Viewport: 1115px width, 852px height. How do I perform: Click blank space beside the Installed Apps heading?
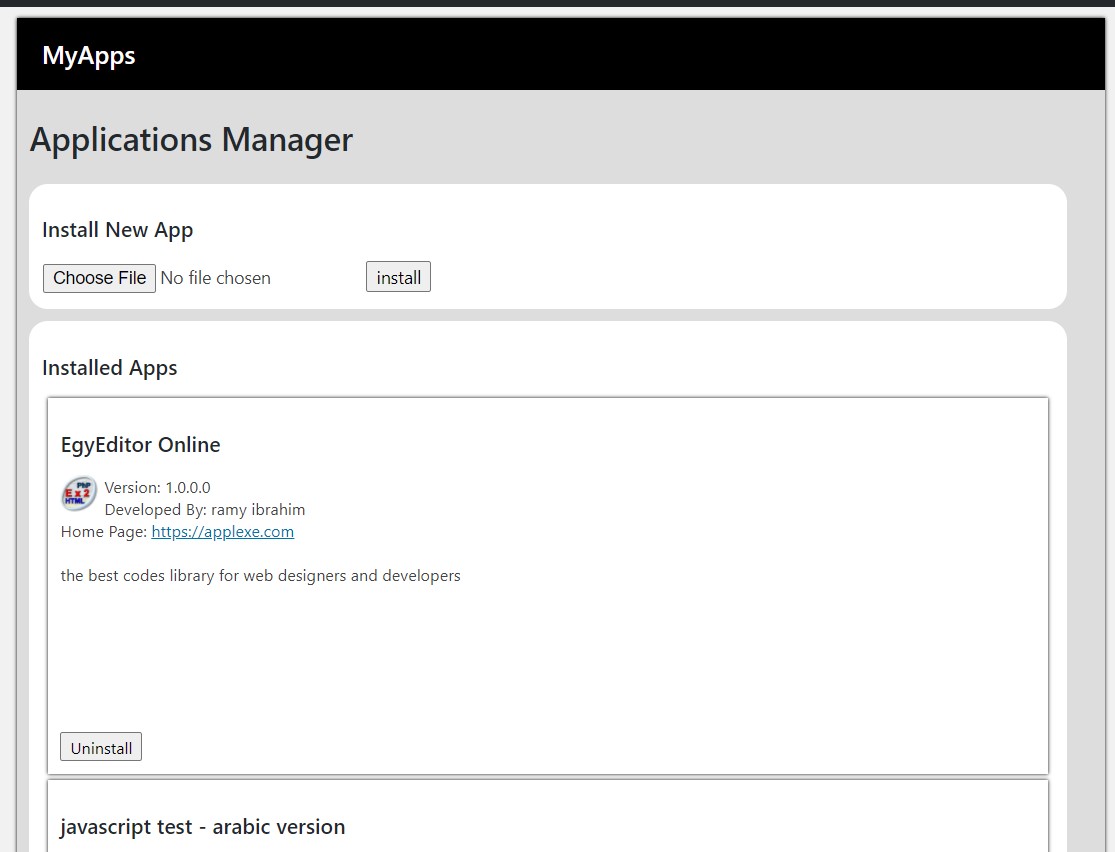[x=600, y=368]
